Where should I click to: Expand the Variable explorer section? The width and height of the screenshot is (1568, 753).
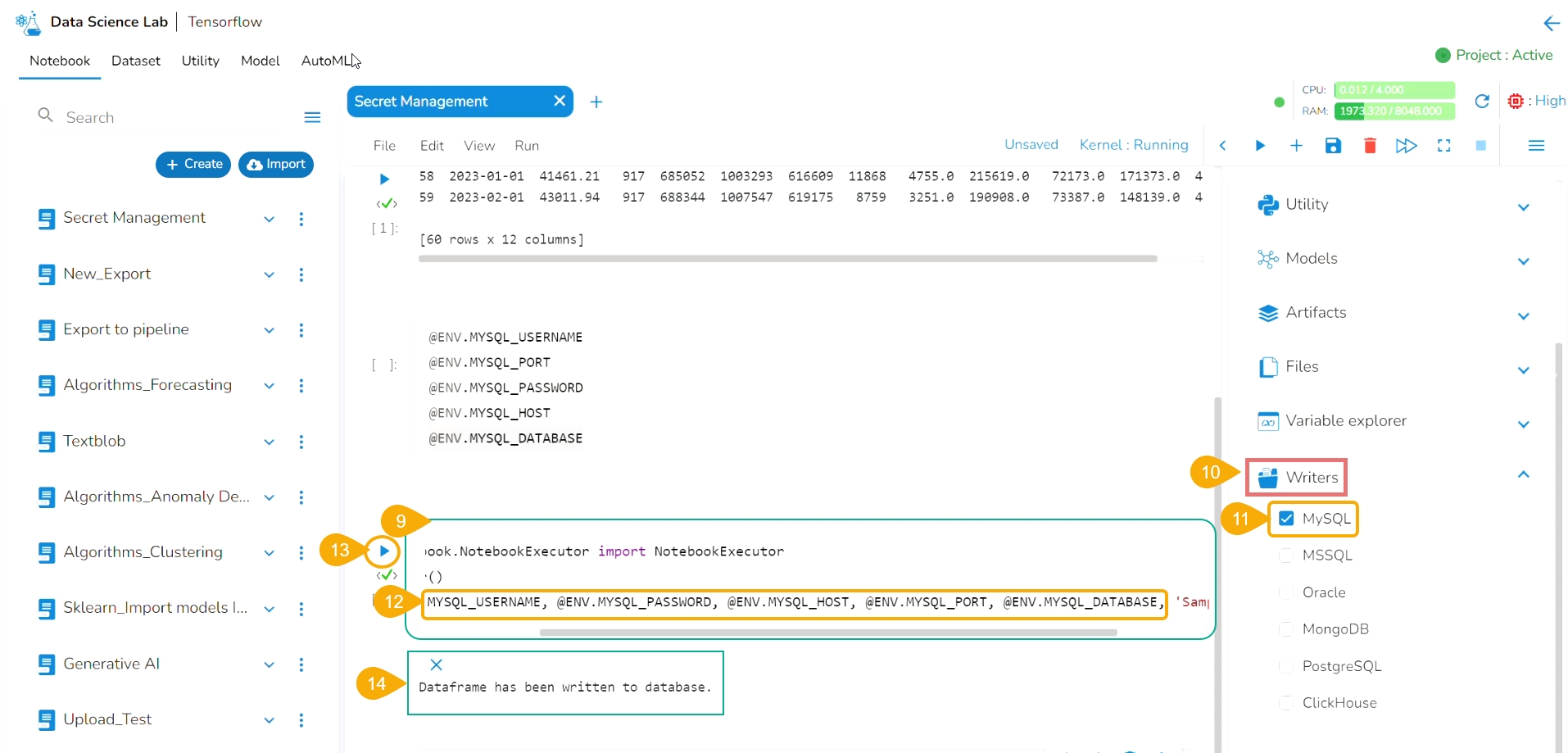click(x=1524, y=424)
